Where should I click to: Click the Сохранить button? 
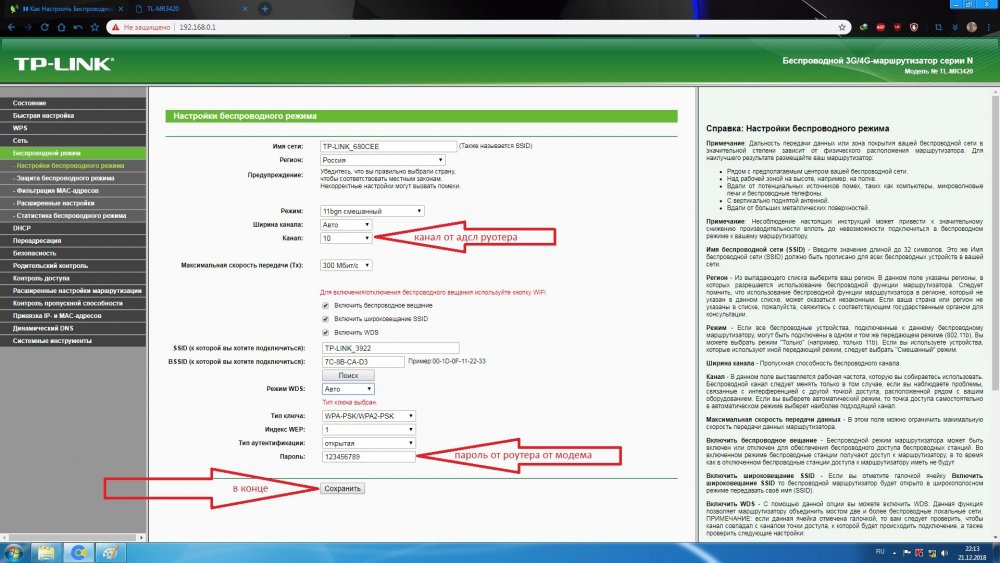click(343, 488)
